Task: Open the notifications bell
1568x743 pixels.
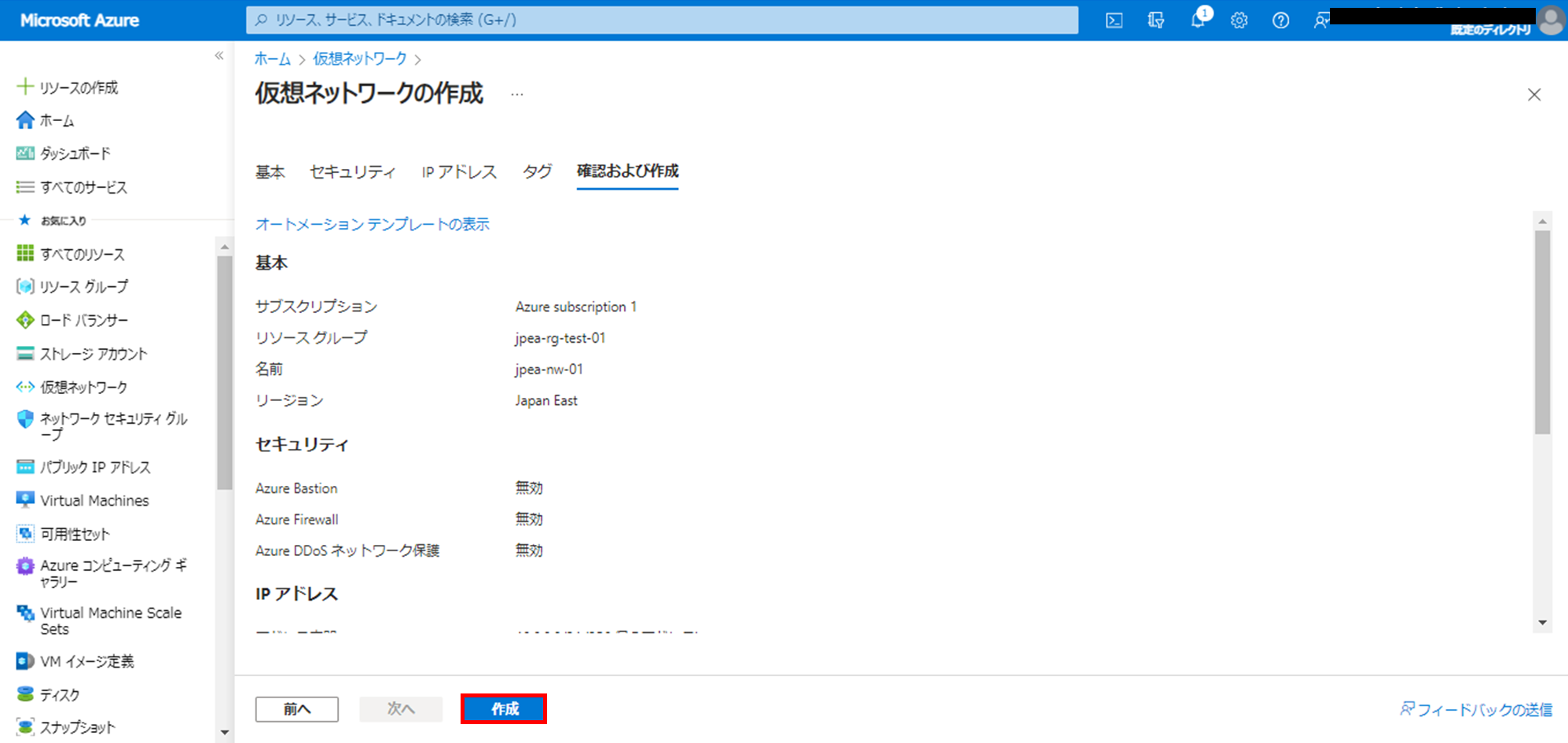Action: [x=1198, y=20]
